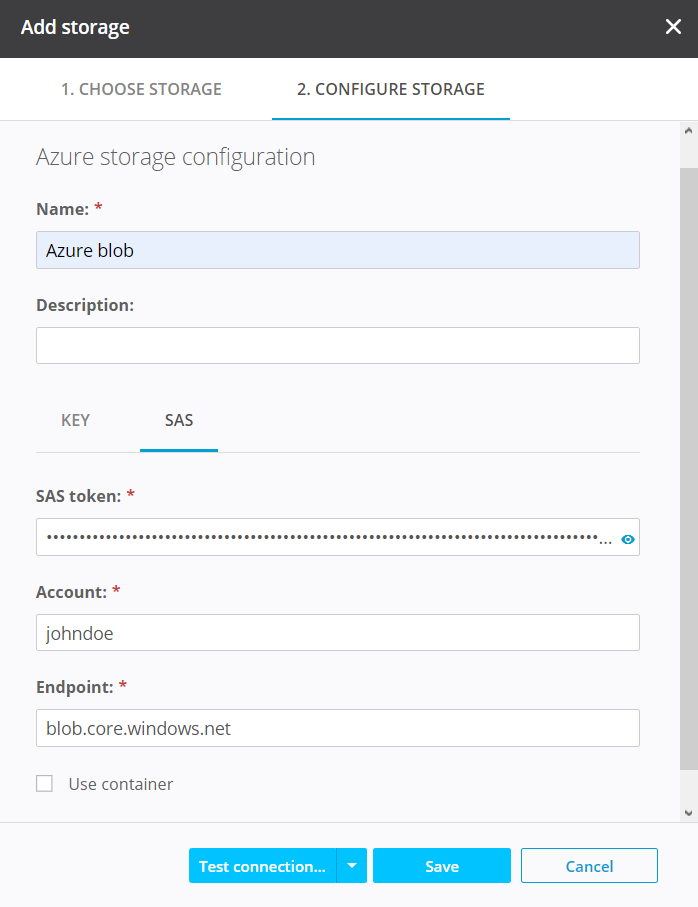This screenshot has height=907, width=698.
Task: Enable the Use container checkbox
Action: [44, 783]
